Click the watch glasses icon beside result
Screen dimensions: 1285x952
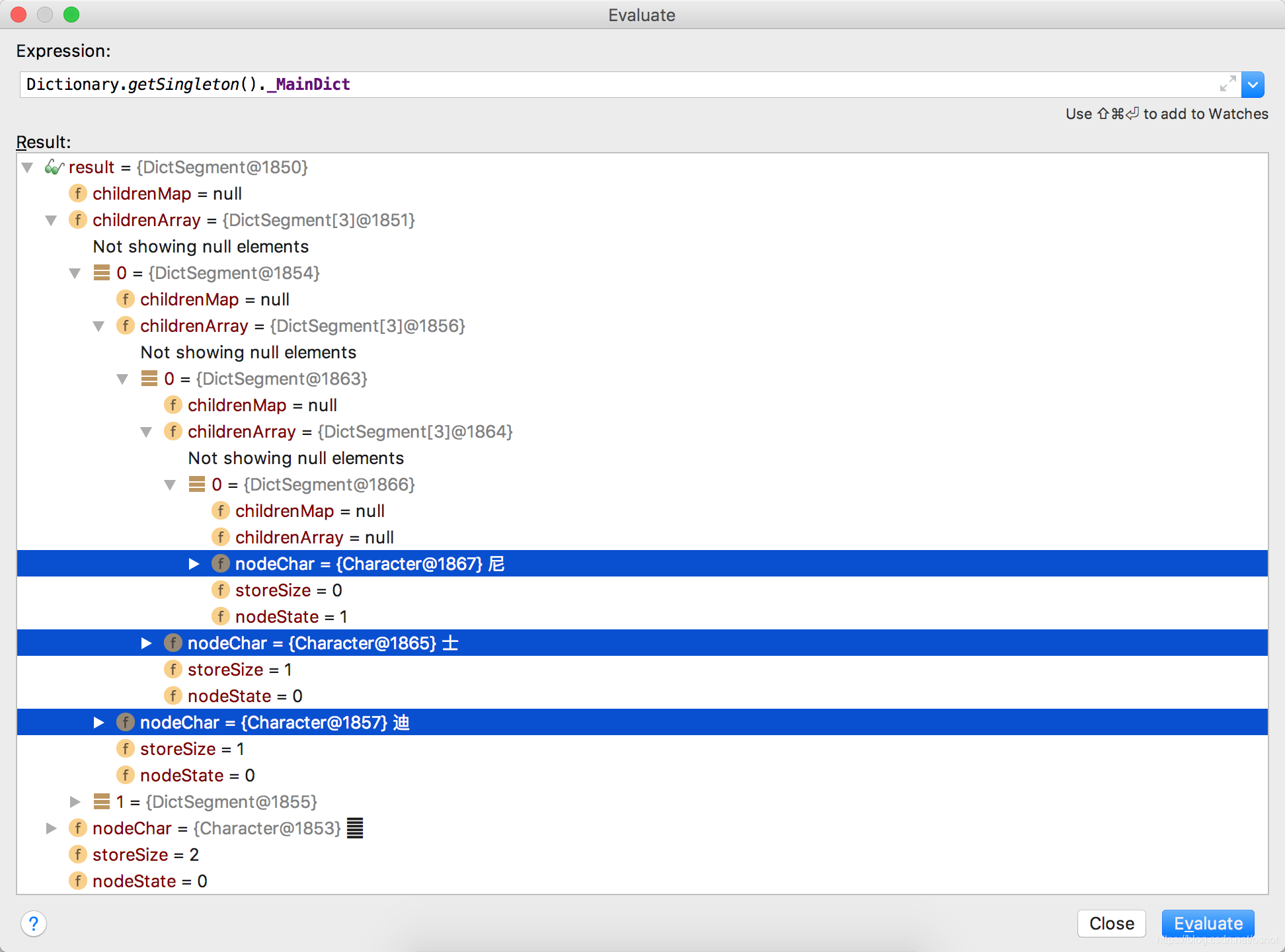click(54, 167)
